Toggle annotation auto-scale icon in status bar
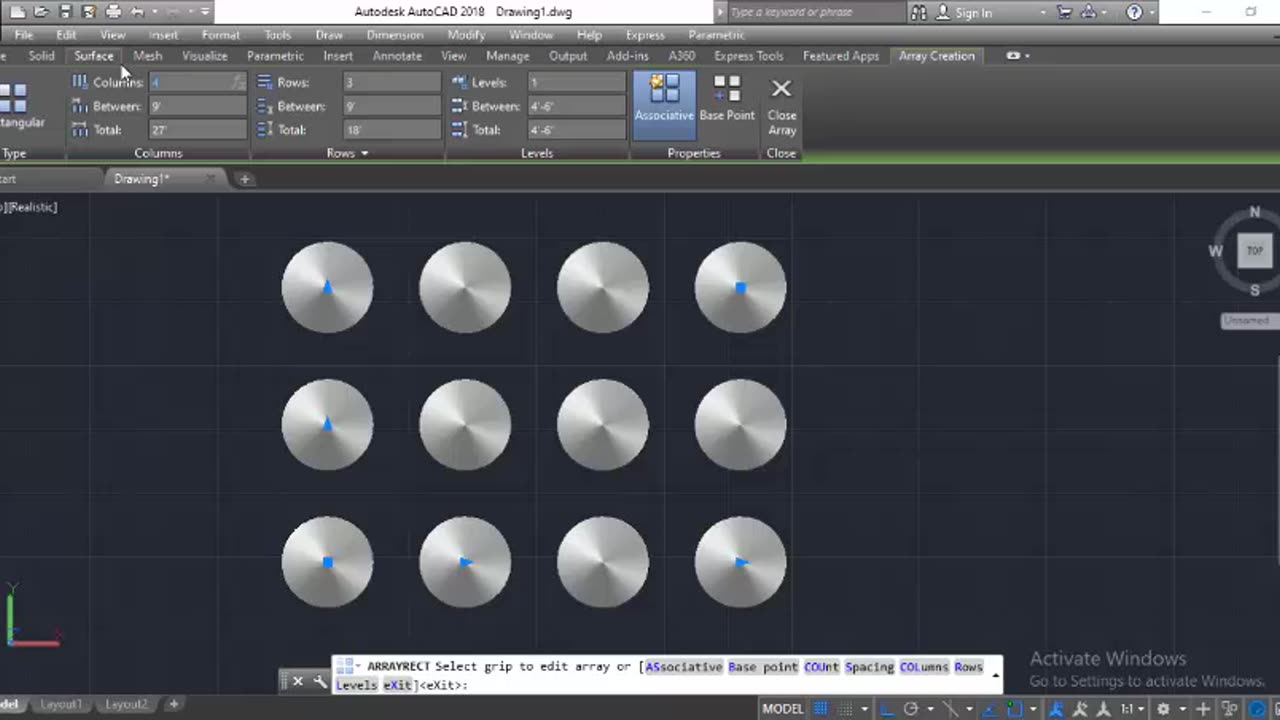Image resolution: width=1280 pixels, height=720 pixels. click(1081, 708)
